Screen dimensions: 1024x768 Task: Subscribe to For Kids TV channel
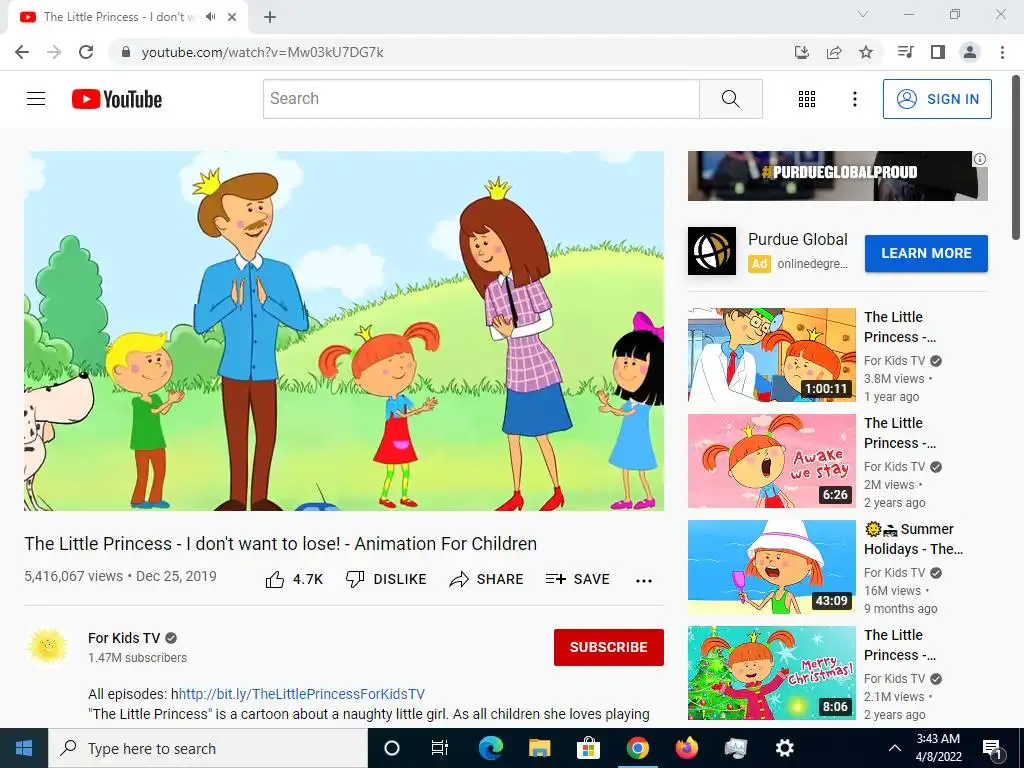point(609,647)
